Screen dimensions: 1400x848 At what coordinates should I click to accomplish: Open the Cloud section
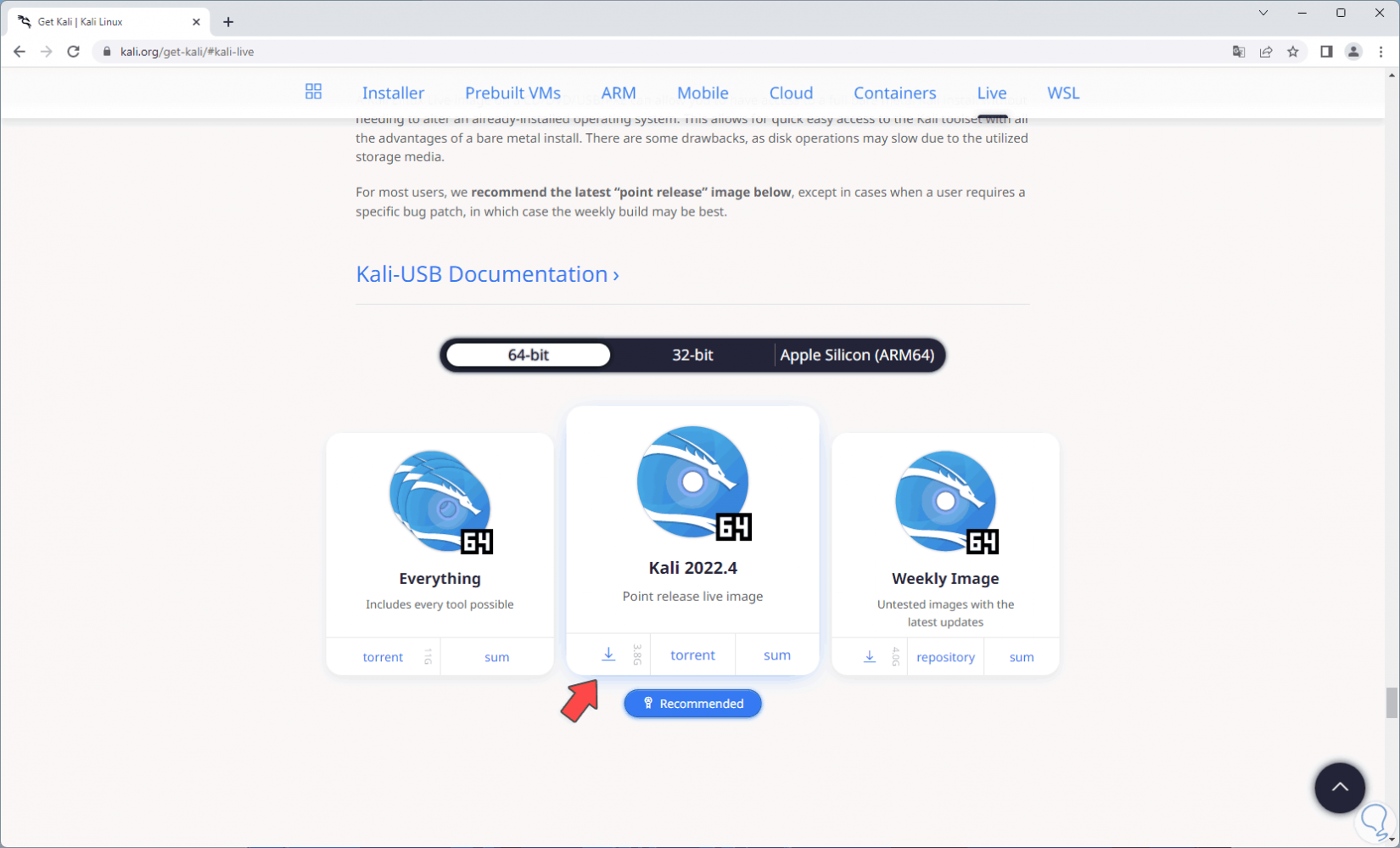pyautogui.click(x=791, y=93)
